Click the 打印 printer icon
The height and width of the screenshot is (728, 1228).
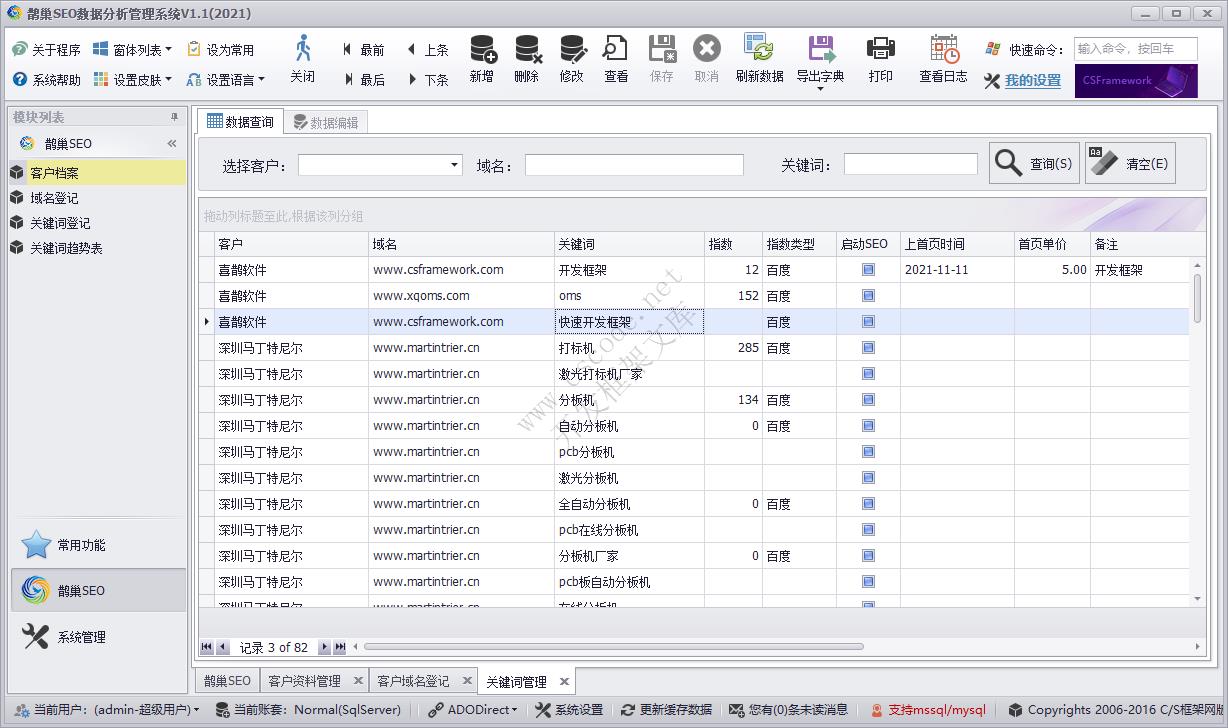(880, 49)
